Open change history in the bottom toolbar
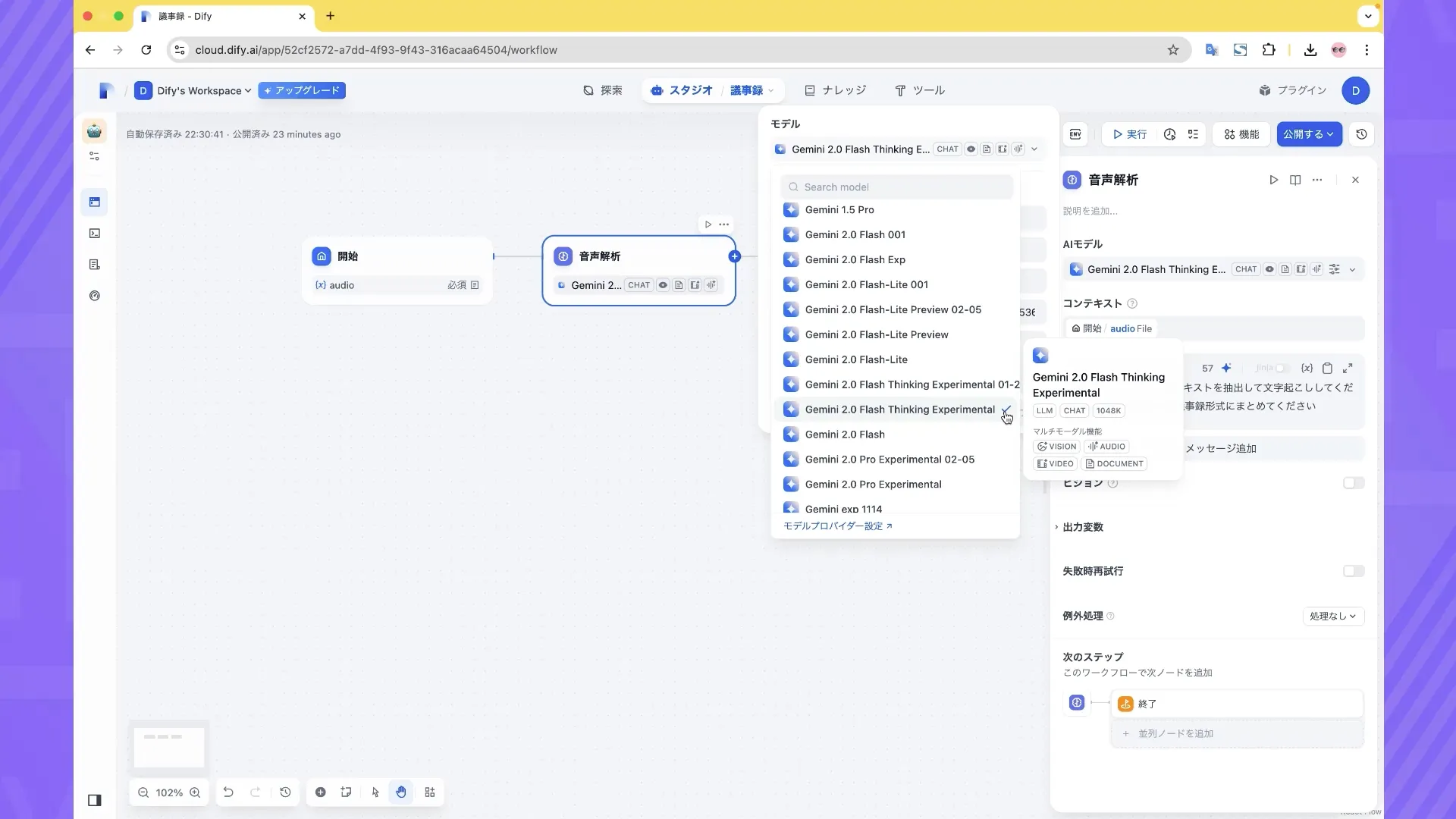Image resolution: width=1456 pixels, height=819 pixels. pos(285,792)
